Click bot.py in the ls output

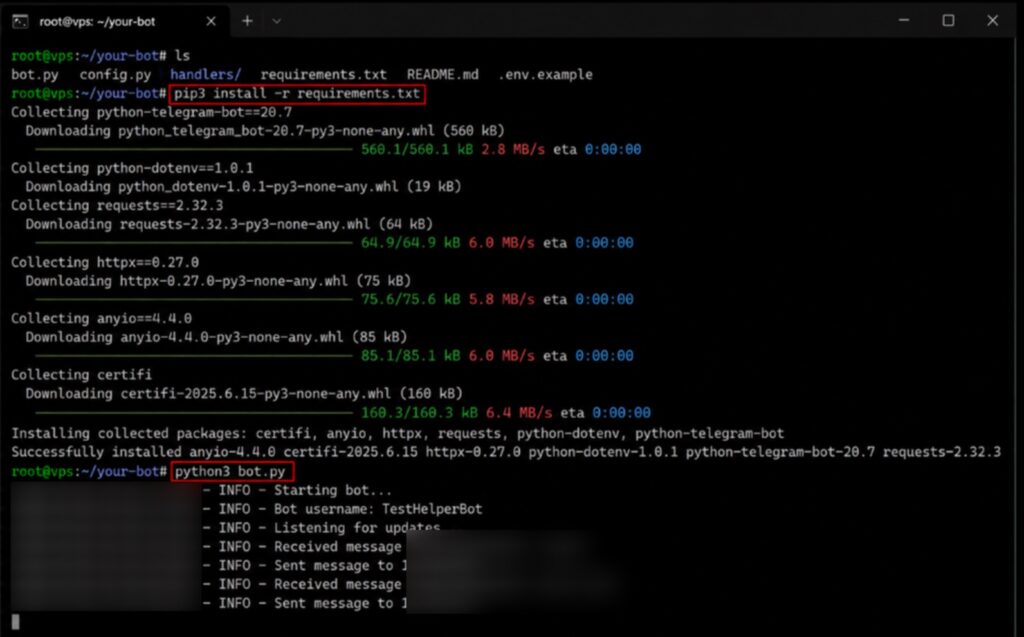[x=35, y=74]
